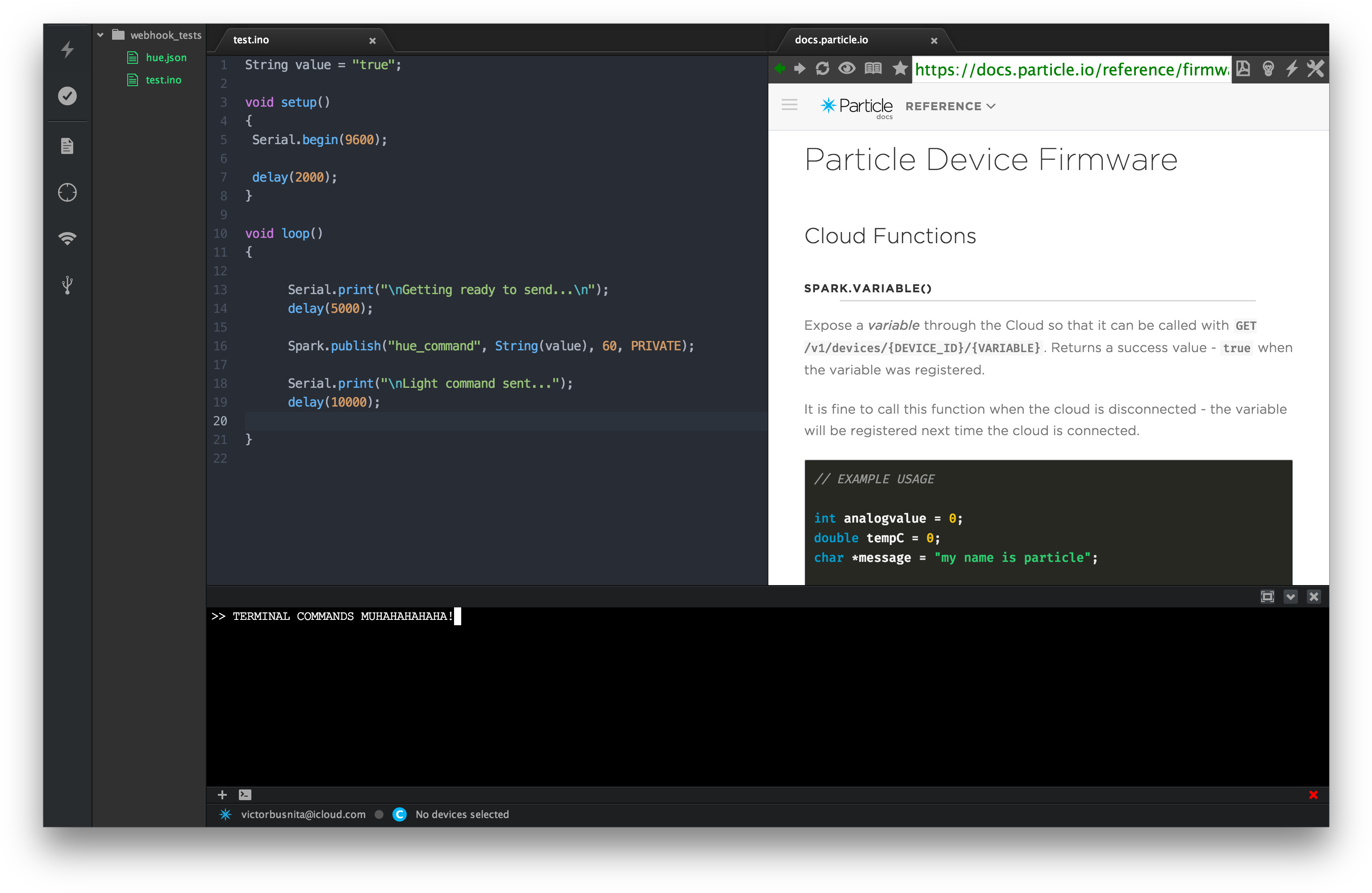Image resolution: width=1372 pixels, height=893 pixels.
Task: Reload the docs page
Action: pos(823,69)
